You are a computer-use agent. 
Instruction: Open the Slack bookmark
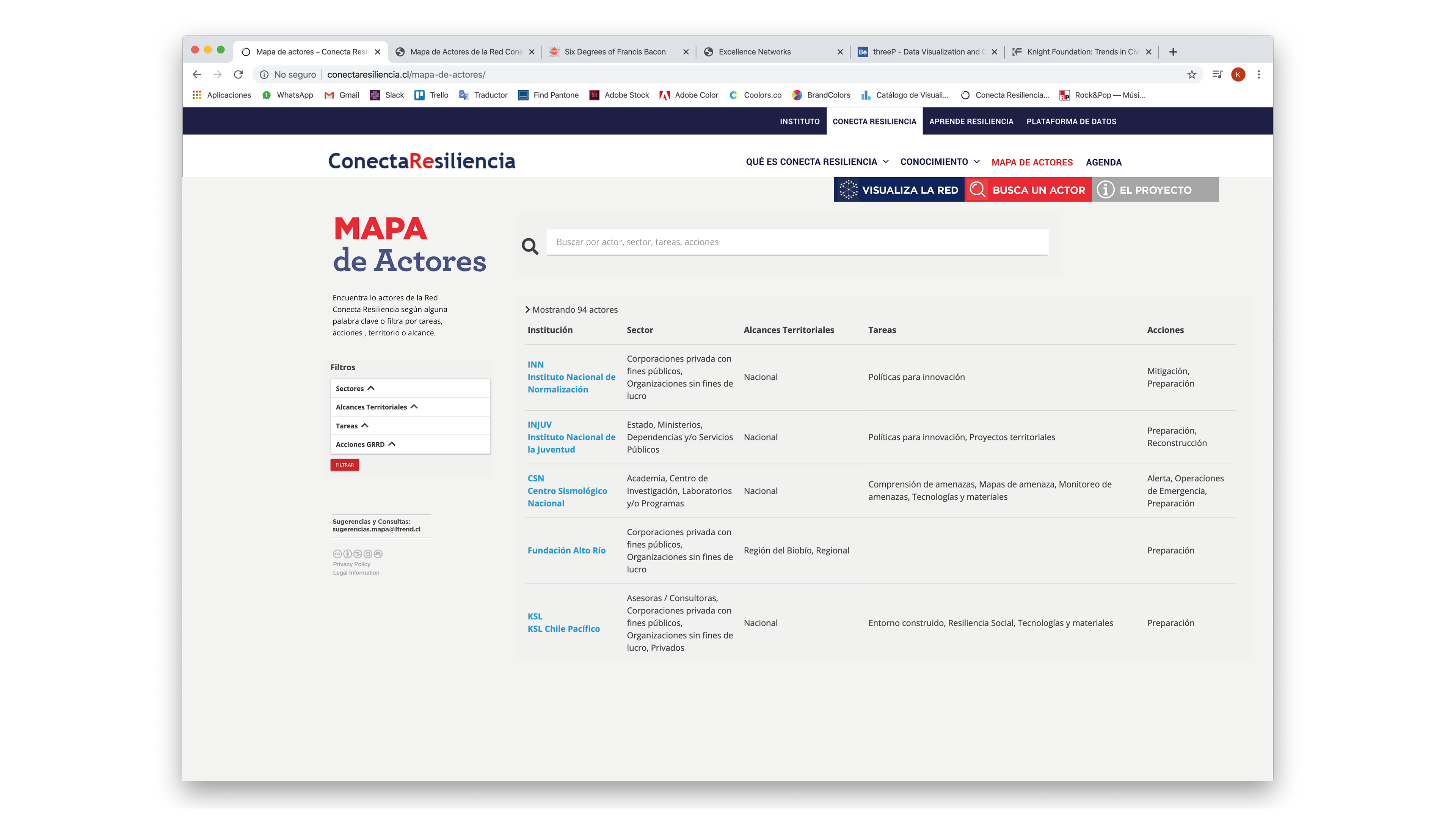387,95
